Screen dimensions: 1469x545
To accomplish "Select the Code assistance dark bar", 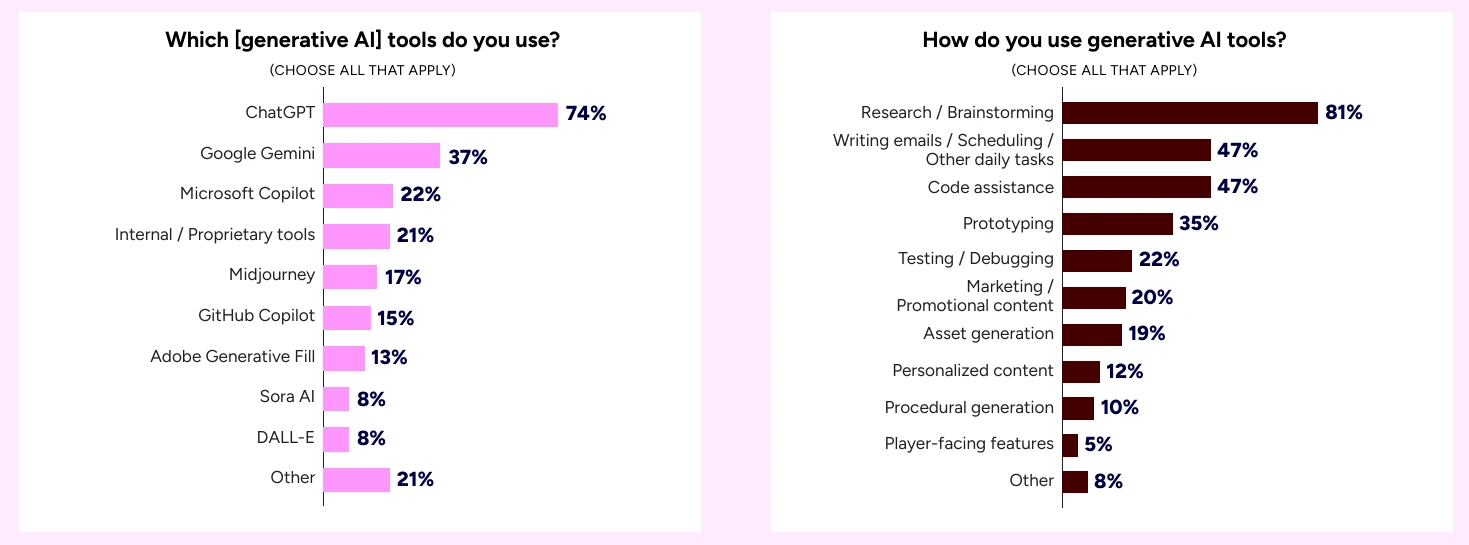I will click(1136, 187).
